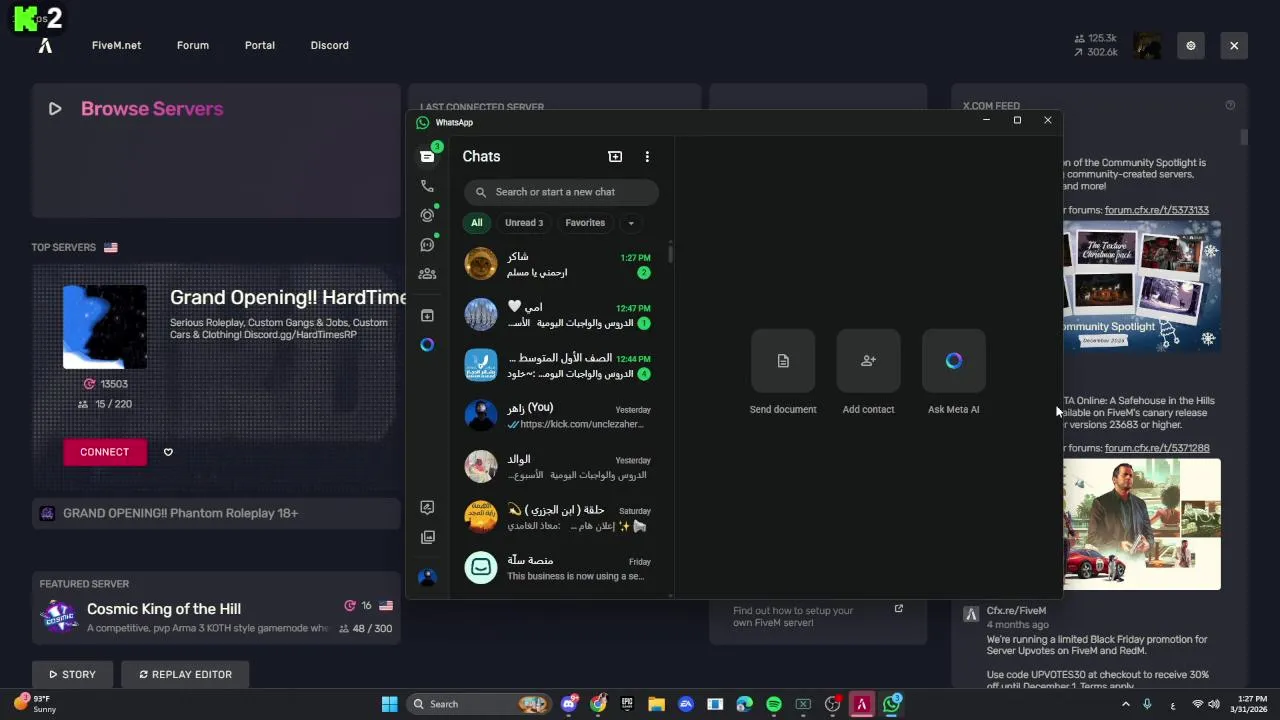Open the Forum menu link in FiveM

tap(193, 45)
